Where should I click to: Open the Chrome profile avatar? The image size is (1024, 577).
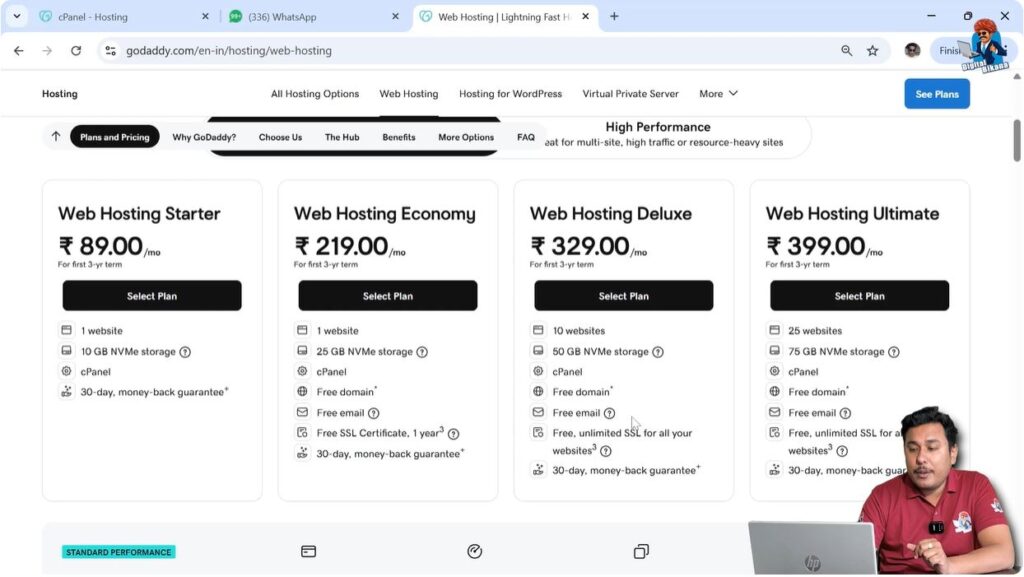(912, 50)
